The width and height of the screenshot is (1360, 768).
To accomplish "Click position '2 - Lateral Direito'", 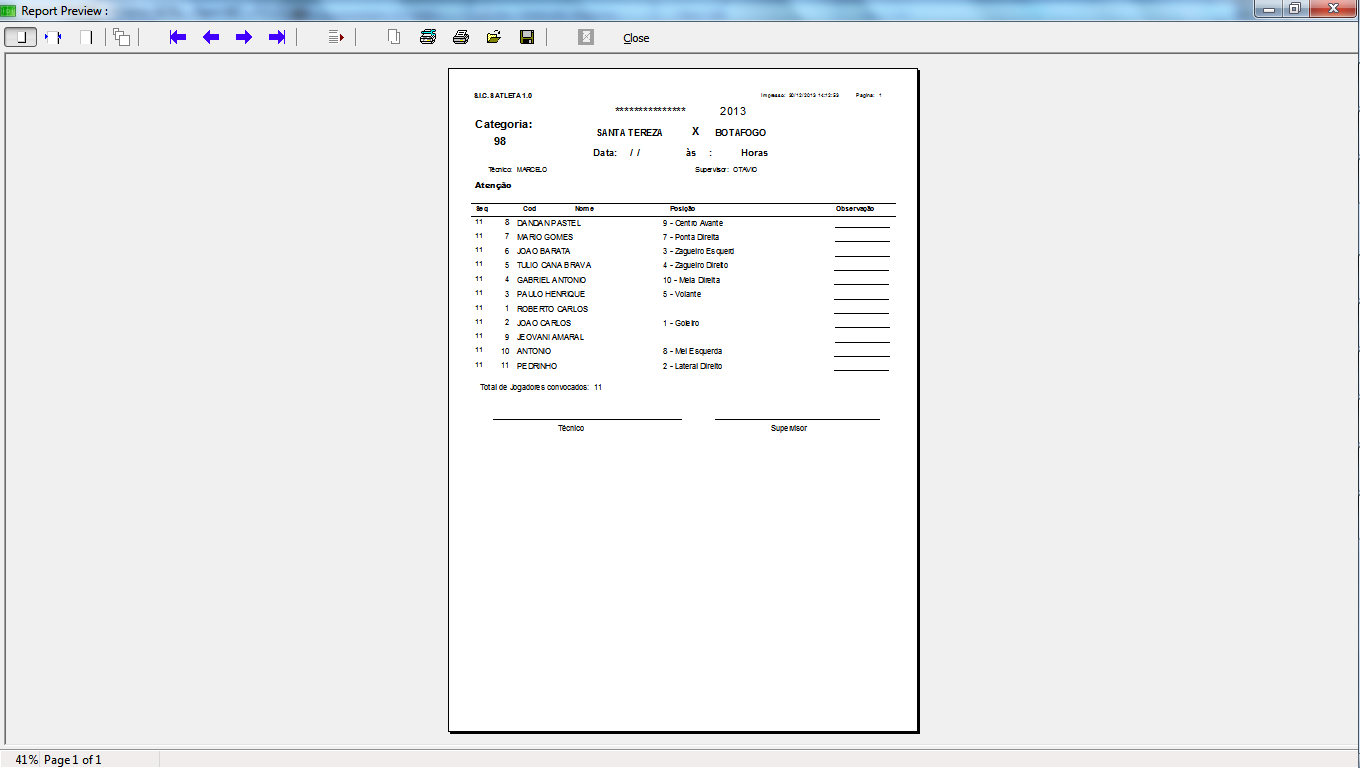I will click(692, 366).
